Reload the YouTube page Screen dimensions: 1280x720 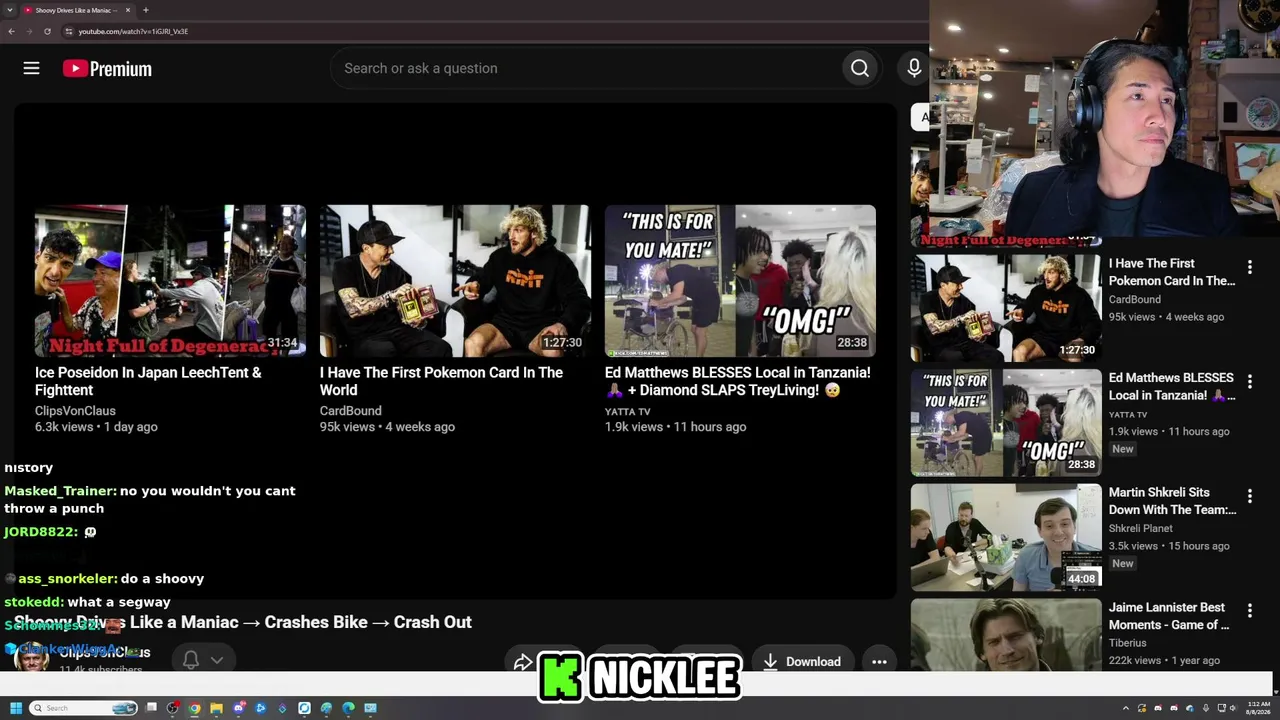pos(47,31)
